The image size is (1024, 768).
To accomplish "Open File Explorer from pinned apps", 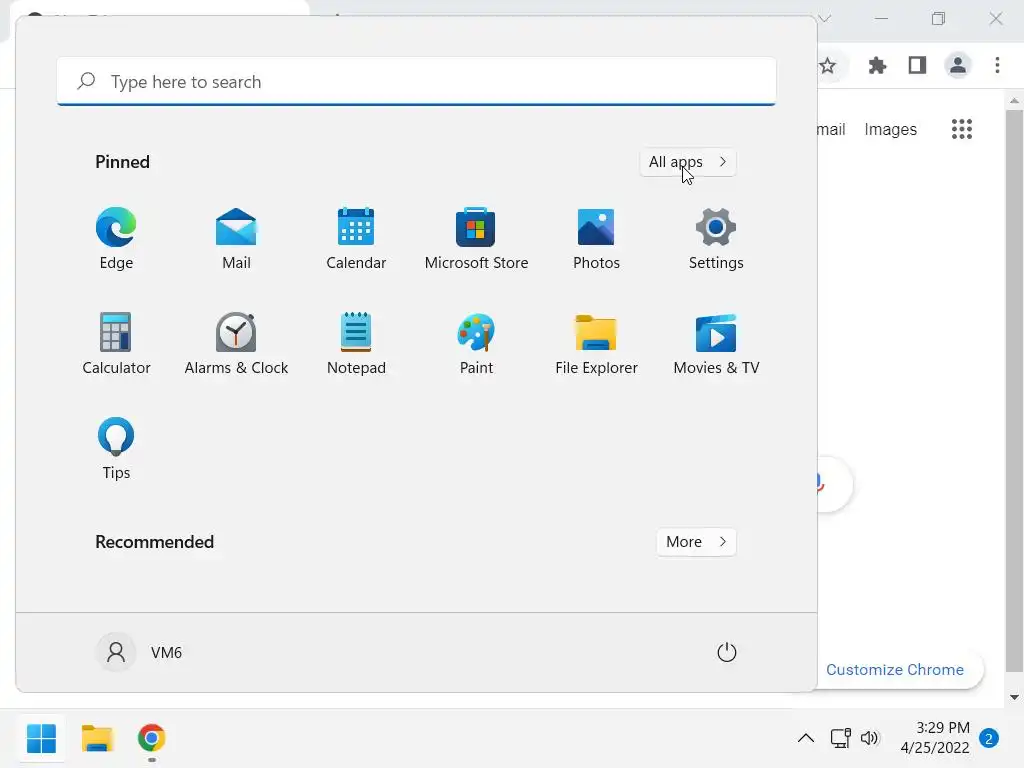I will (x=596, y=344).
